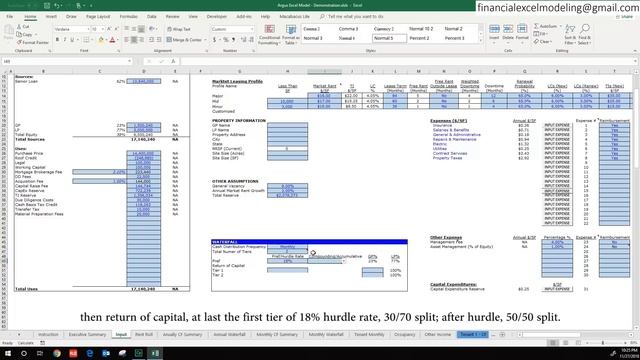This screenshot has height=360, width=640.
Task: Apply Comma Style format icon
Action: click(x=233, y=40)
